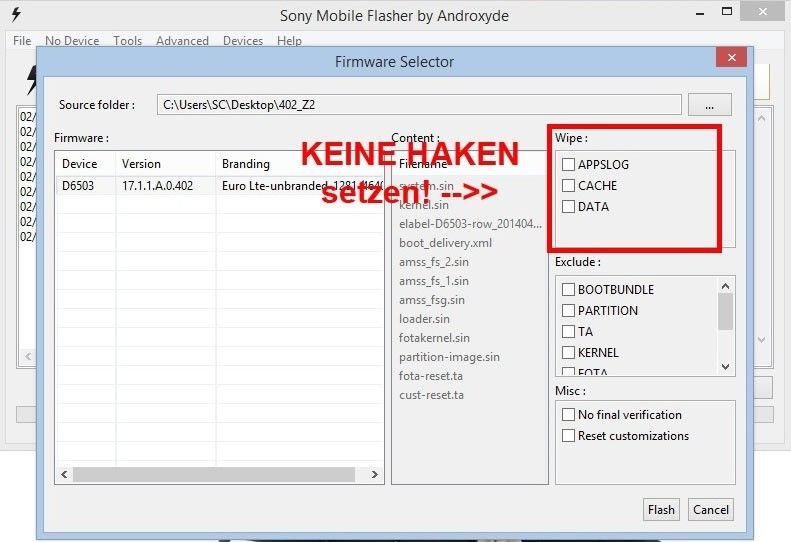
Task: Select boot_delivery.xml in content list
Action: pos(445,243)
